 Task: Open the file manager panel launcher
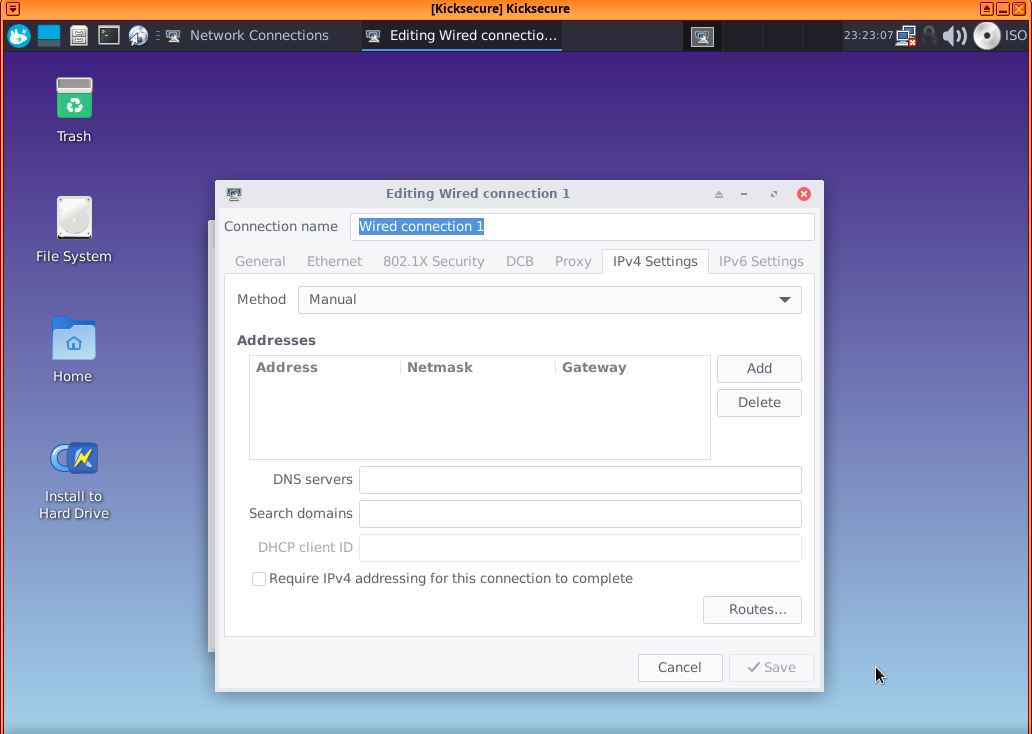[x=79, y=36]
